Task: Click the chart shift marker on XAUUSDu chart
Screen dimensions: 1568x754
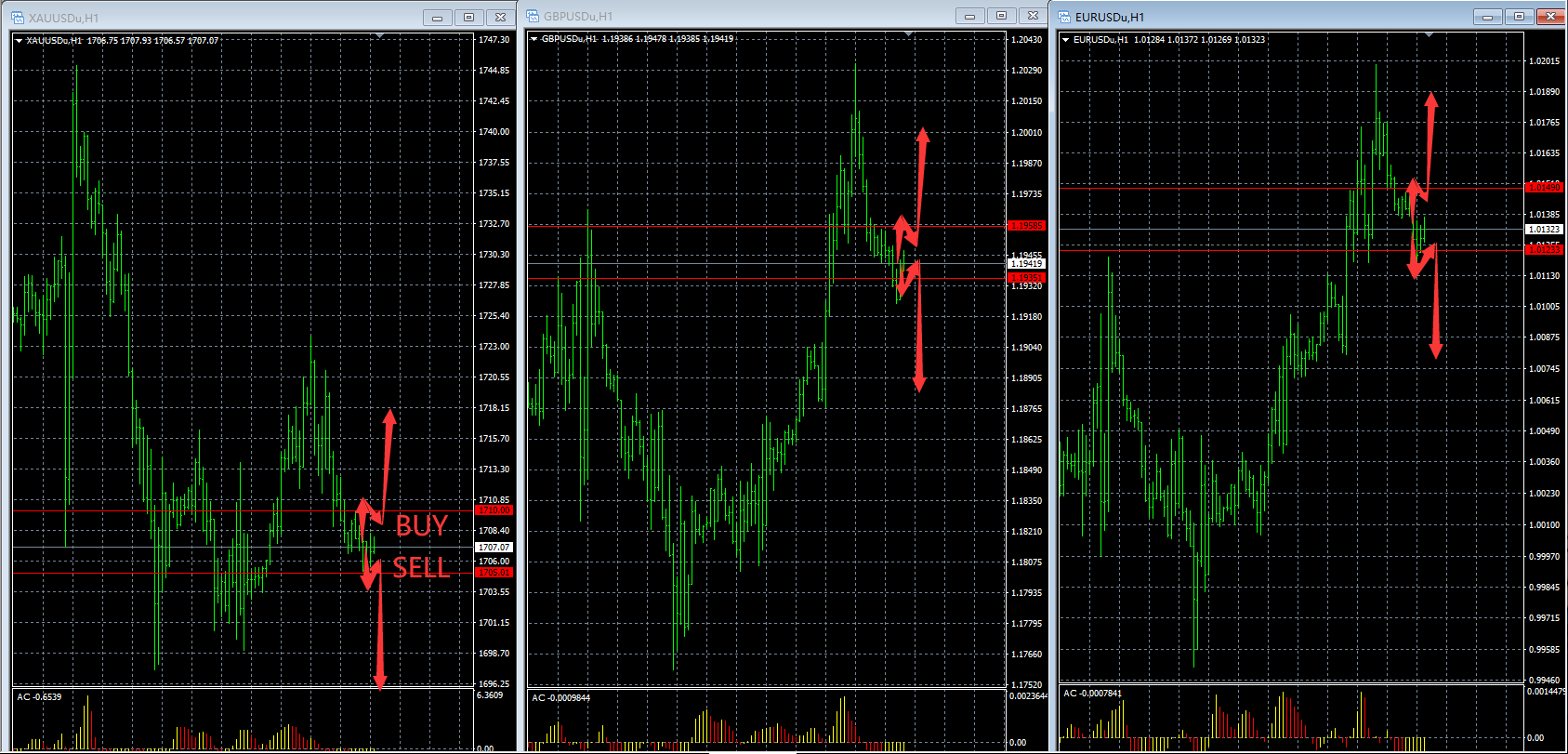Action: (379, 36)
